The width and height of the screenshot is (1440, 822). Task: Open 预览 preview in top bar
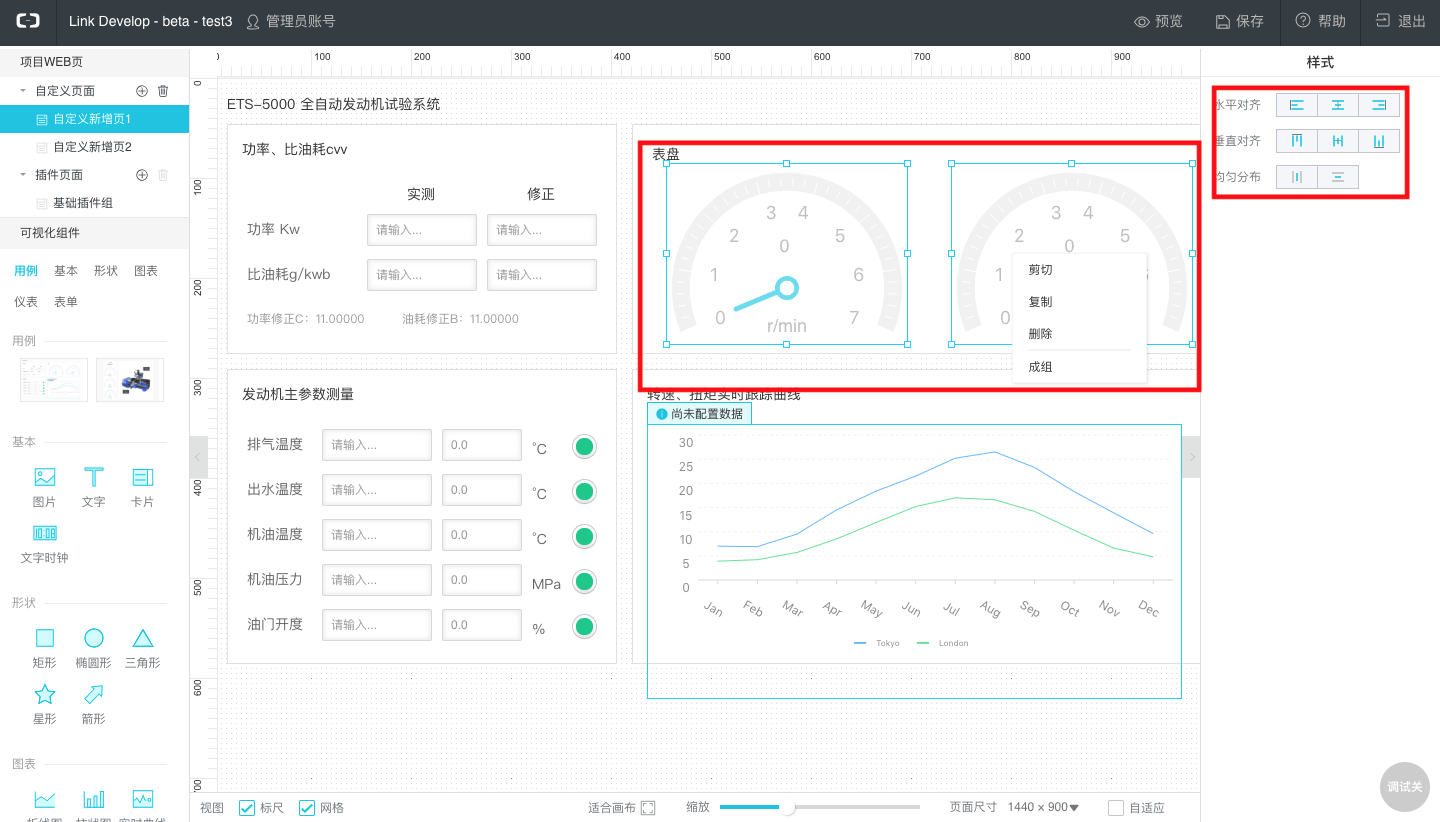(x=1158, y=21)
